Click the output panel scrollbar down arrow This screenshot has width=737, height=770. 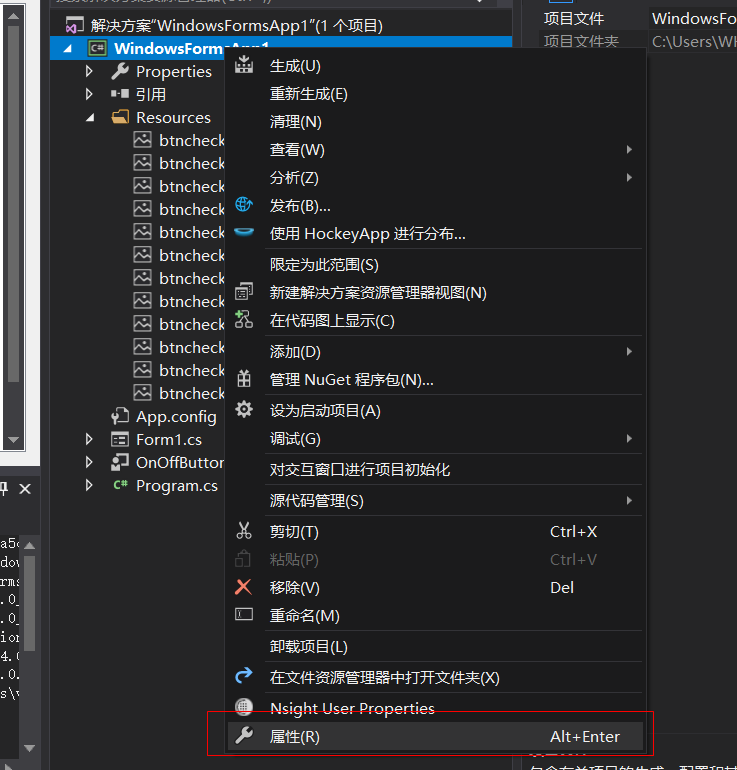tap(29, 748)
